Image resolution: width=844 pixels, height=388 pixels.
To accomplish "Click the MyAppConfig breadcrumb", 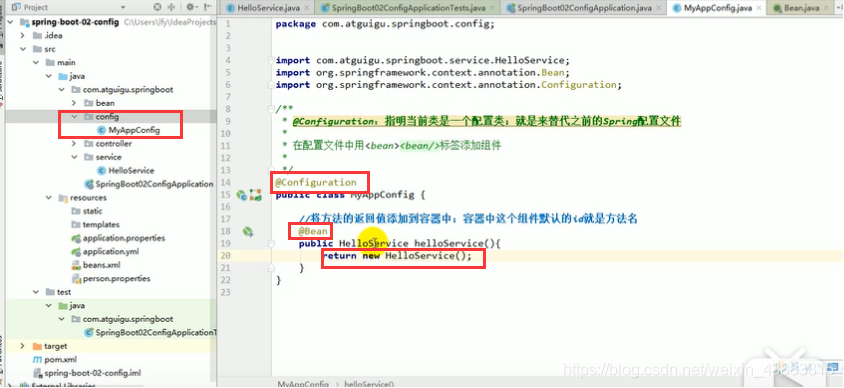I will click(303, 384).
